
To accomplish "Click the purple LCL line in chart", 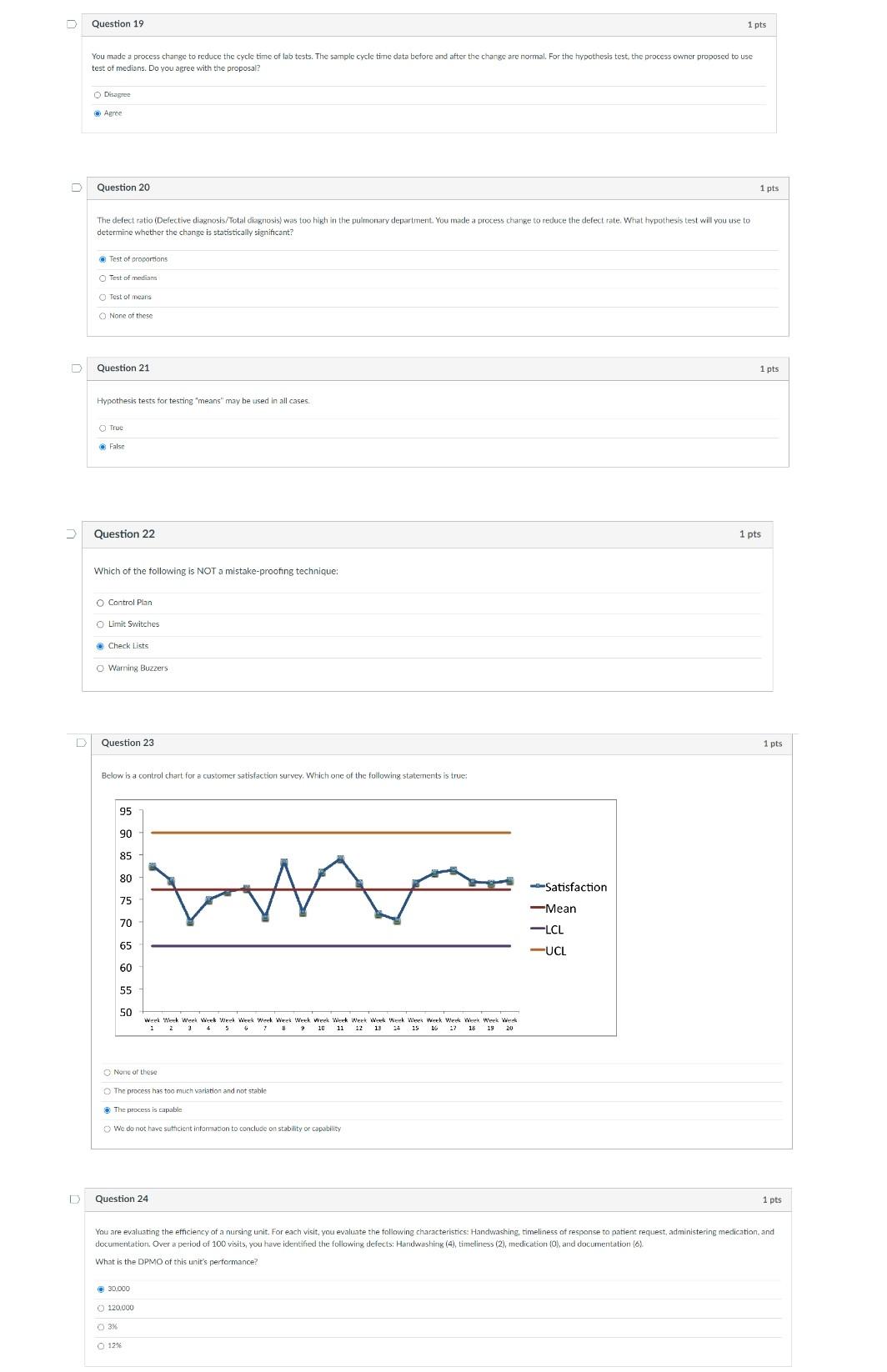I will [x=330, y=946].
